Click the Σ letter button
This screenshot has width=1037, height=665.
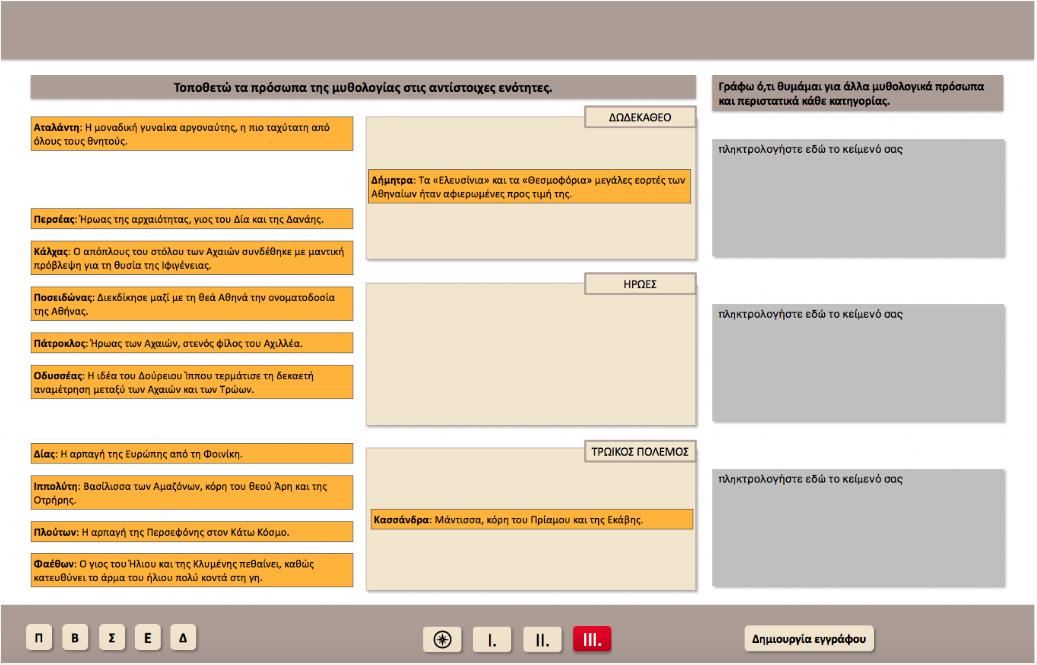pyautogui.click(x=111, y=638)
